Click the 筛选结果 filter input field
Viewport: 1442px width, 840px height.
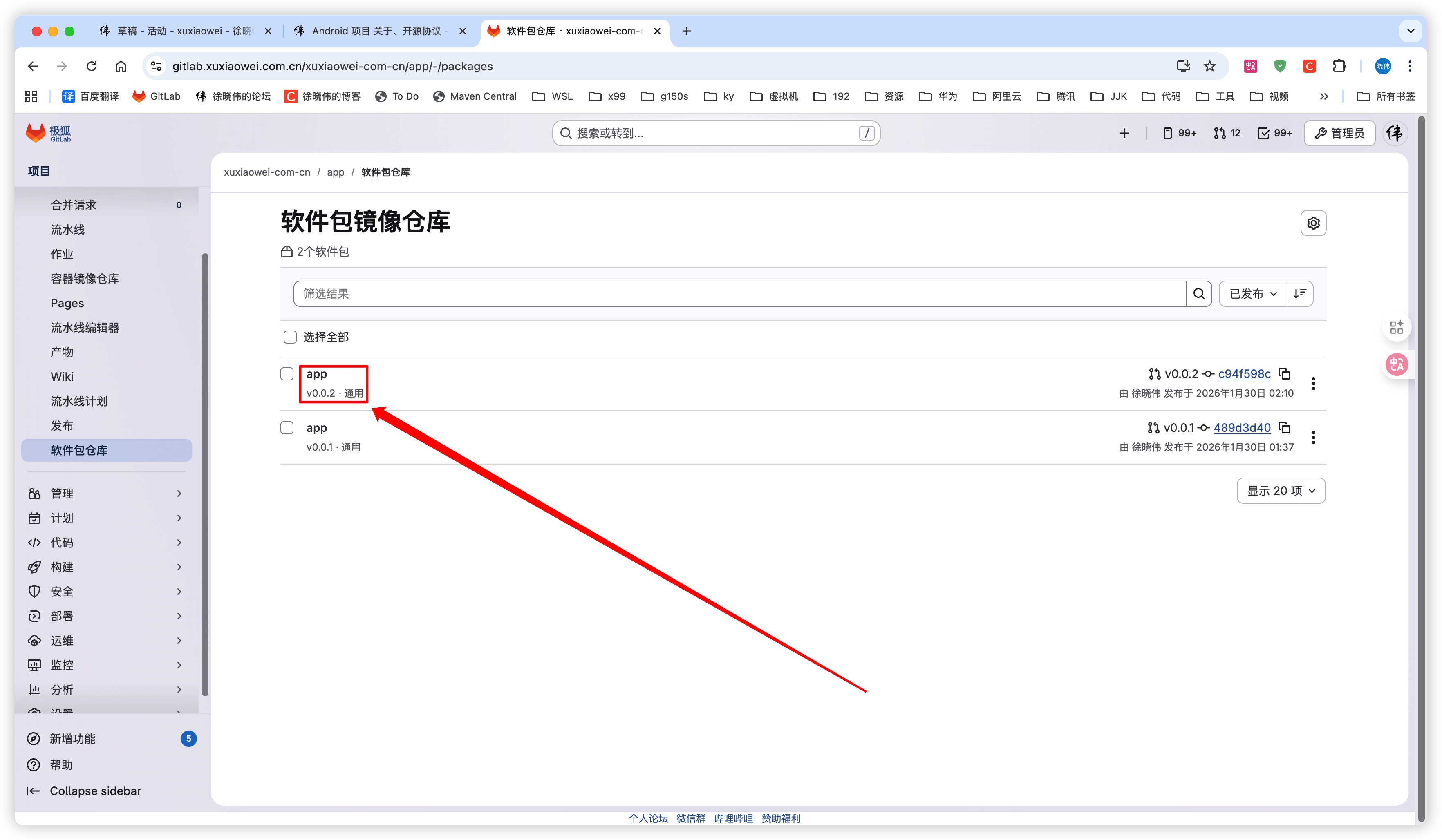(x=738, y=294)
